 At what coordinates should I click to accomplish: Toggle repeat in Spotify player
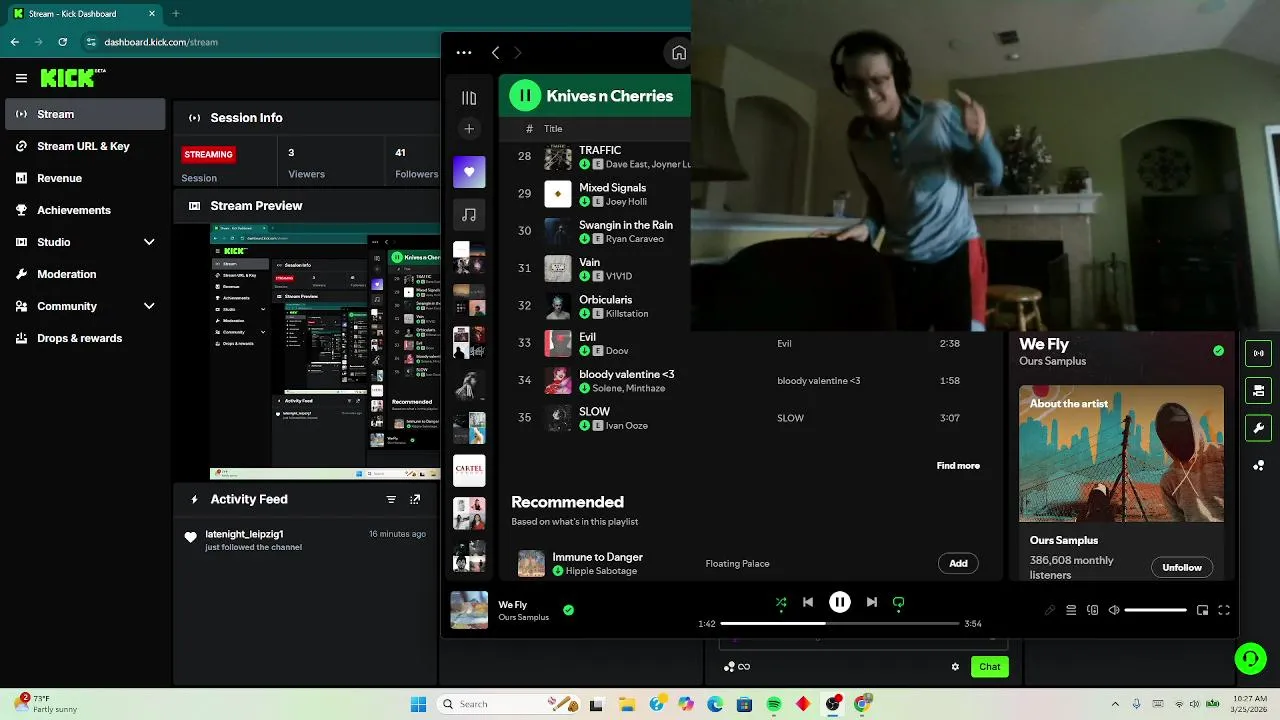(898, 602)
